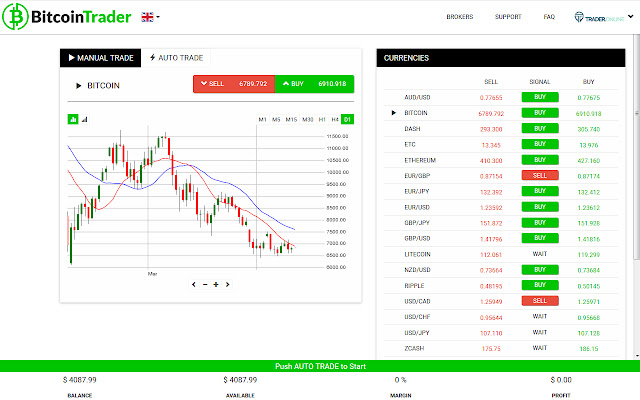This screenshot has width=640, height=400.
Task: Choose the M5 timeframe
Action: tap(276, 119)
